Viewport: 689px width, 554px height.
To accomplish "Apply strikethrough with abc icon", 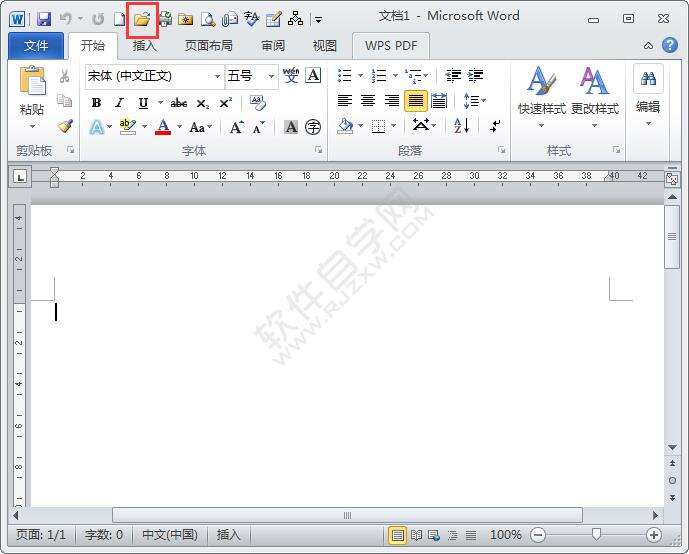I will point(179,103).
